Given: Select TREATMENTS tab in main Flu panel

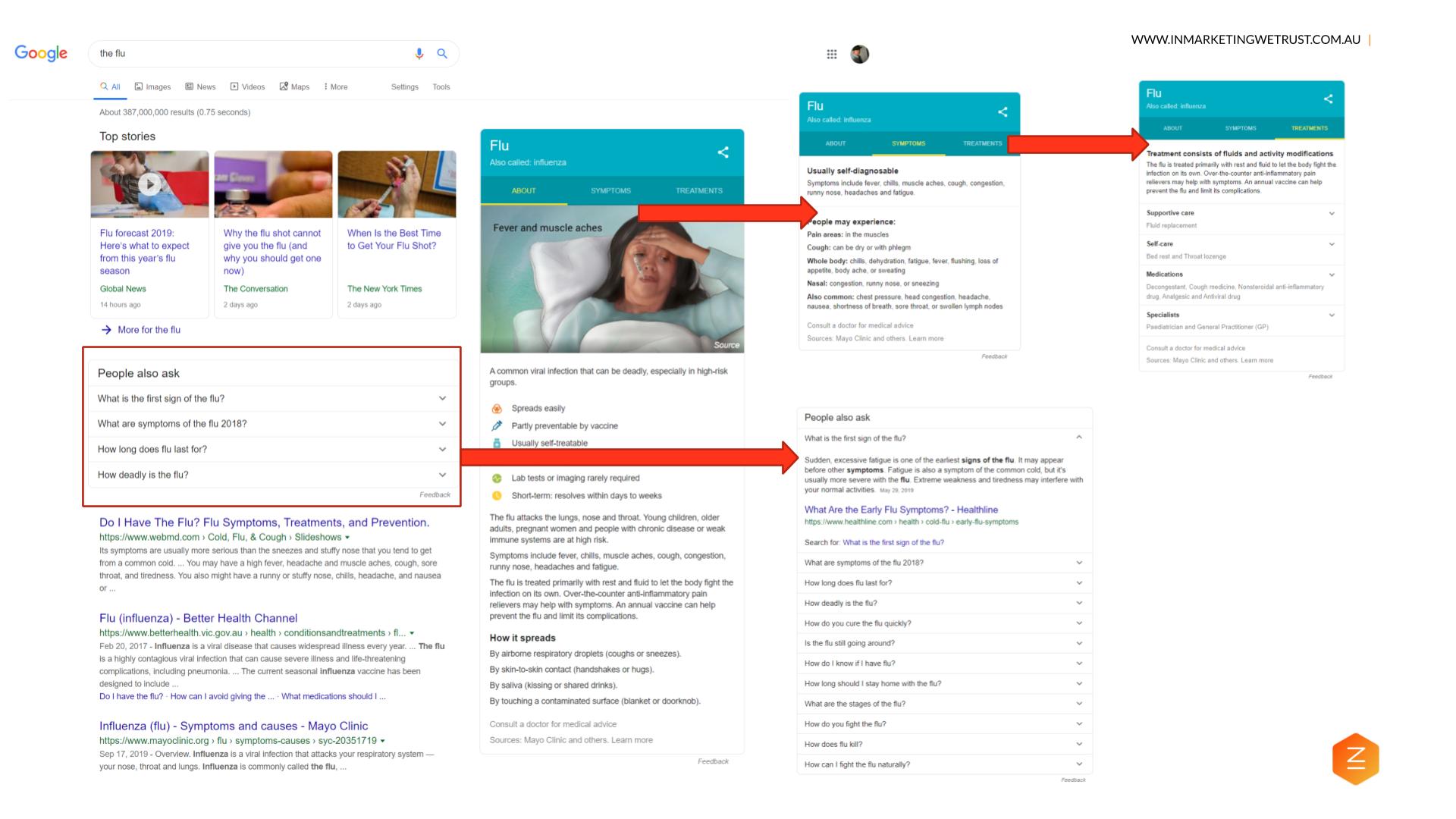Looking at the screenshot, I should coord(699,190).
